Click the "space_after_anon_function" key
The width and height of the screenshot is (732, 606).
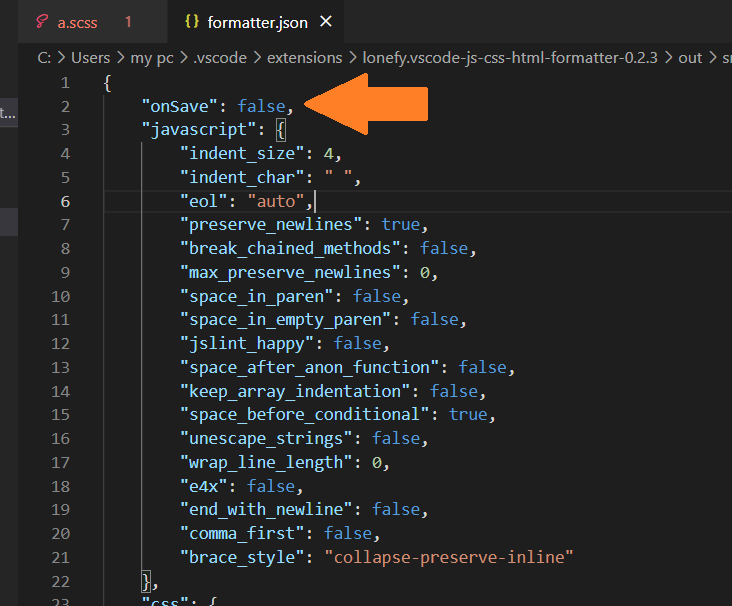[x=310, y=367]
